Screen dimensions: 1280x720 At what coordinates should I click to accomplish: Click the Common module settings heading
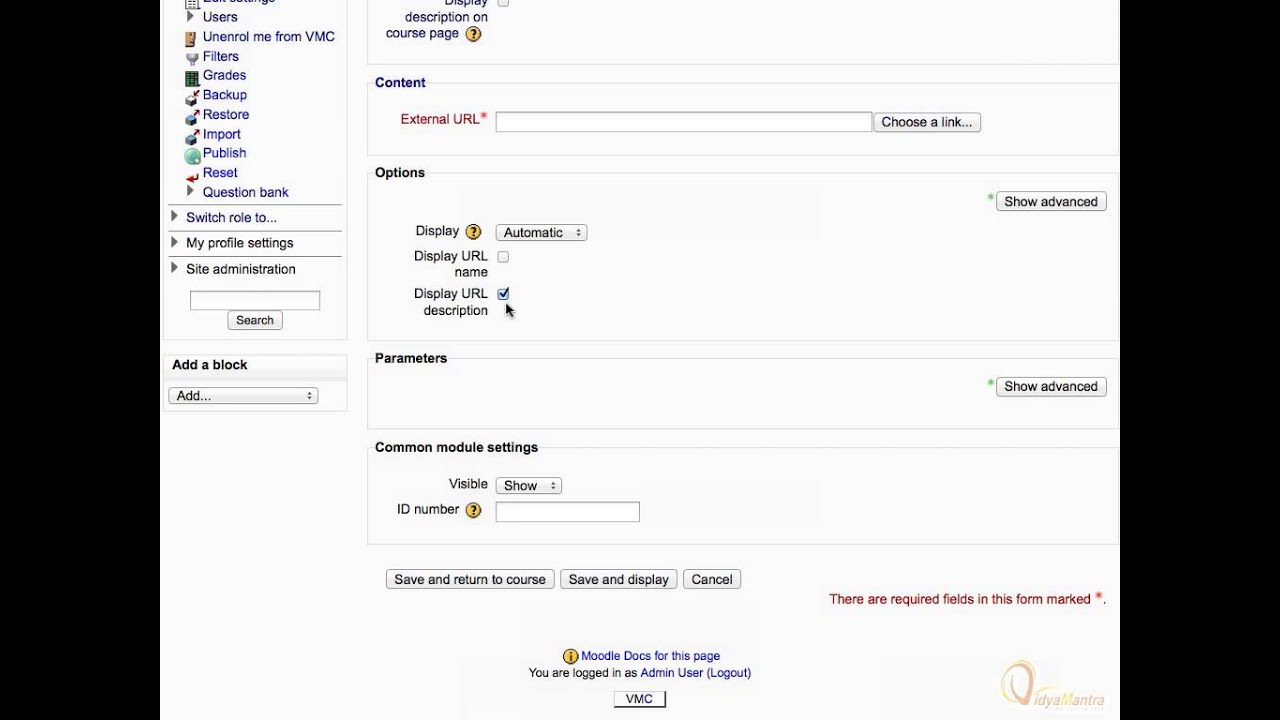[x=456, y=447]
